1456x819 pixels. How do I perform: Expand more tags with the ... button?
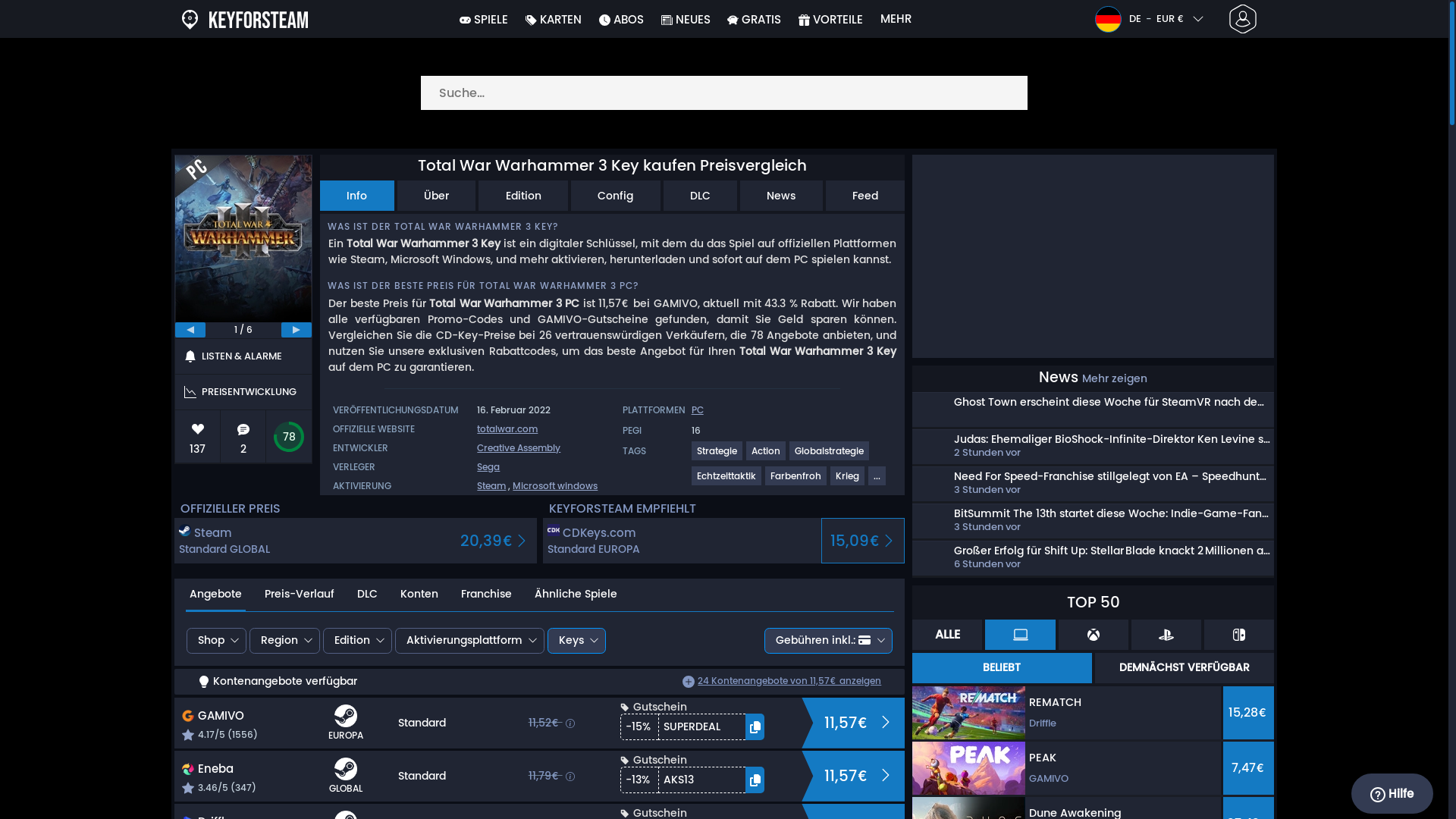pos(877,476)
